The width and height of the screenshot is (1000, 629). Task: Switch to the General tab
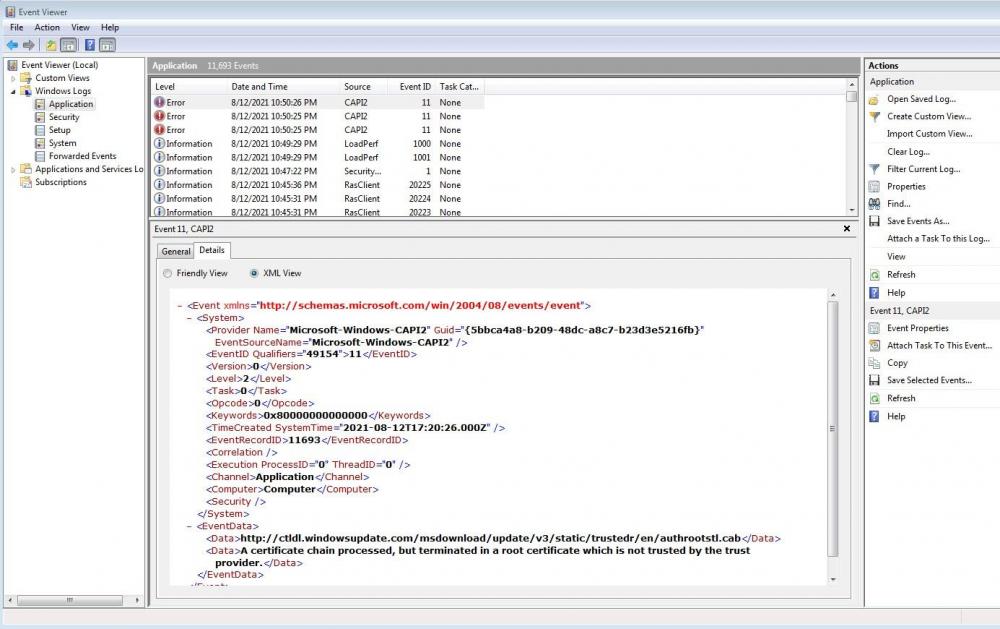point(176,251)
